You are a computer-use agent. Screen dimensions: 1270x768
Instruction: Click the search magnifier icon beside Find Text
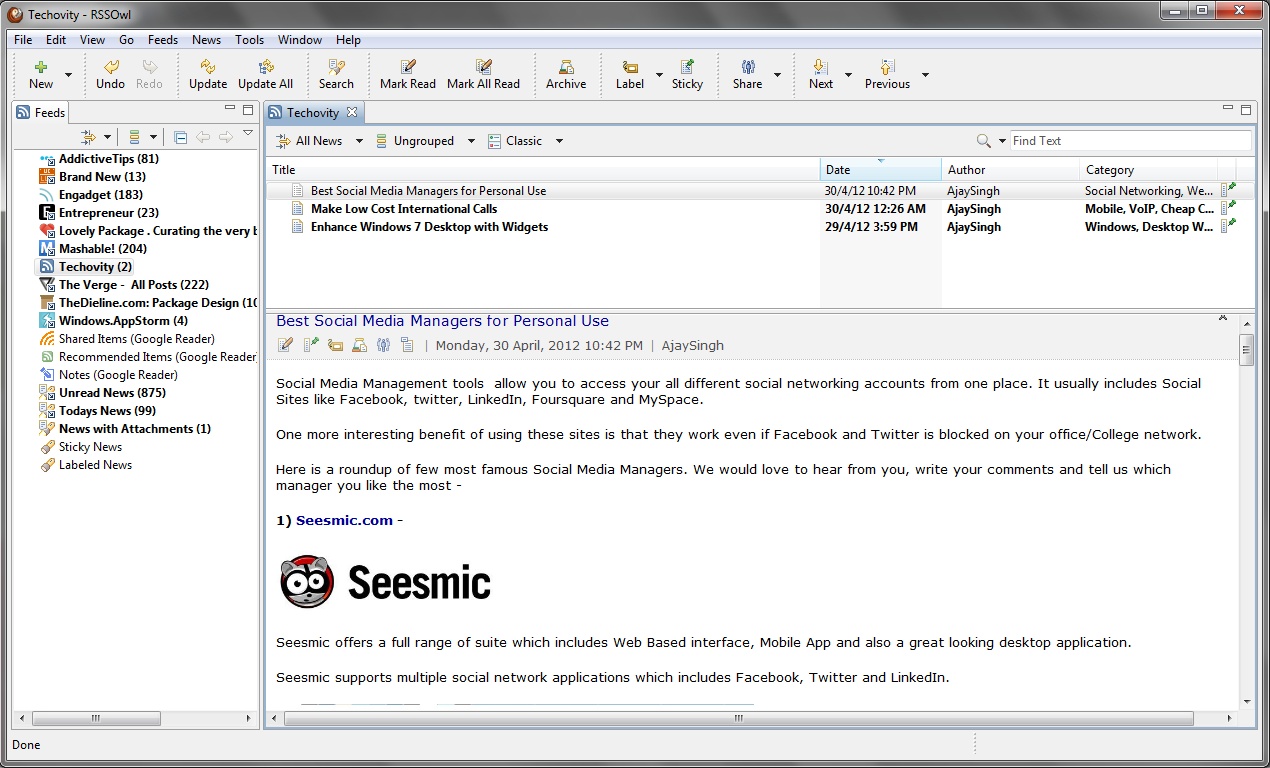click(x=984, y=141)
